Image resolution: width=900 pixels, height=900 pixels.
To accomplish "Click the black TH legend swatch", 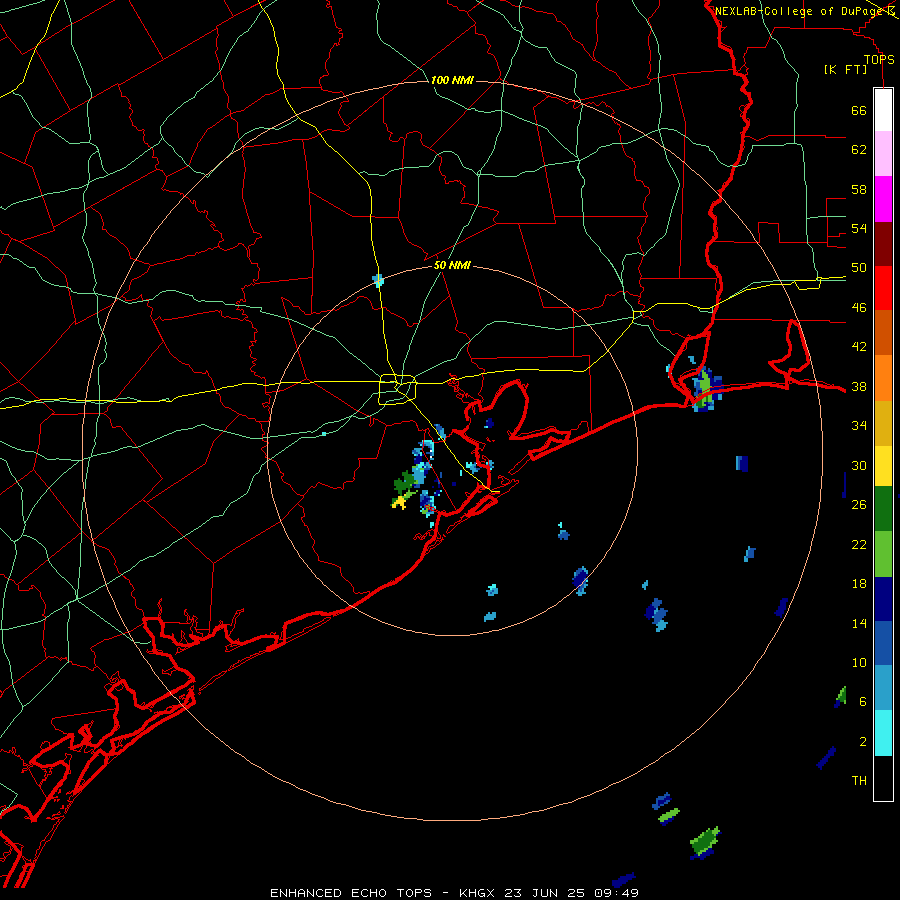I will coord(883,778).
